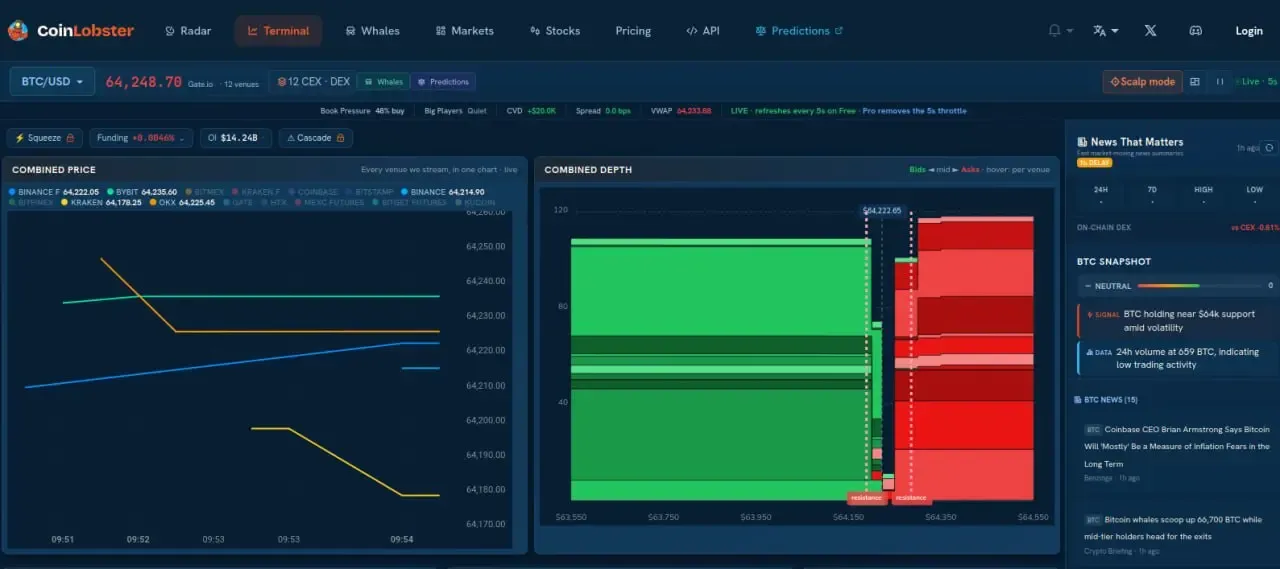Click the News That Matters newspaper icon

tap(1082, 142)
